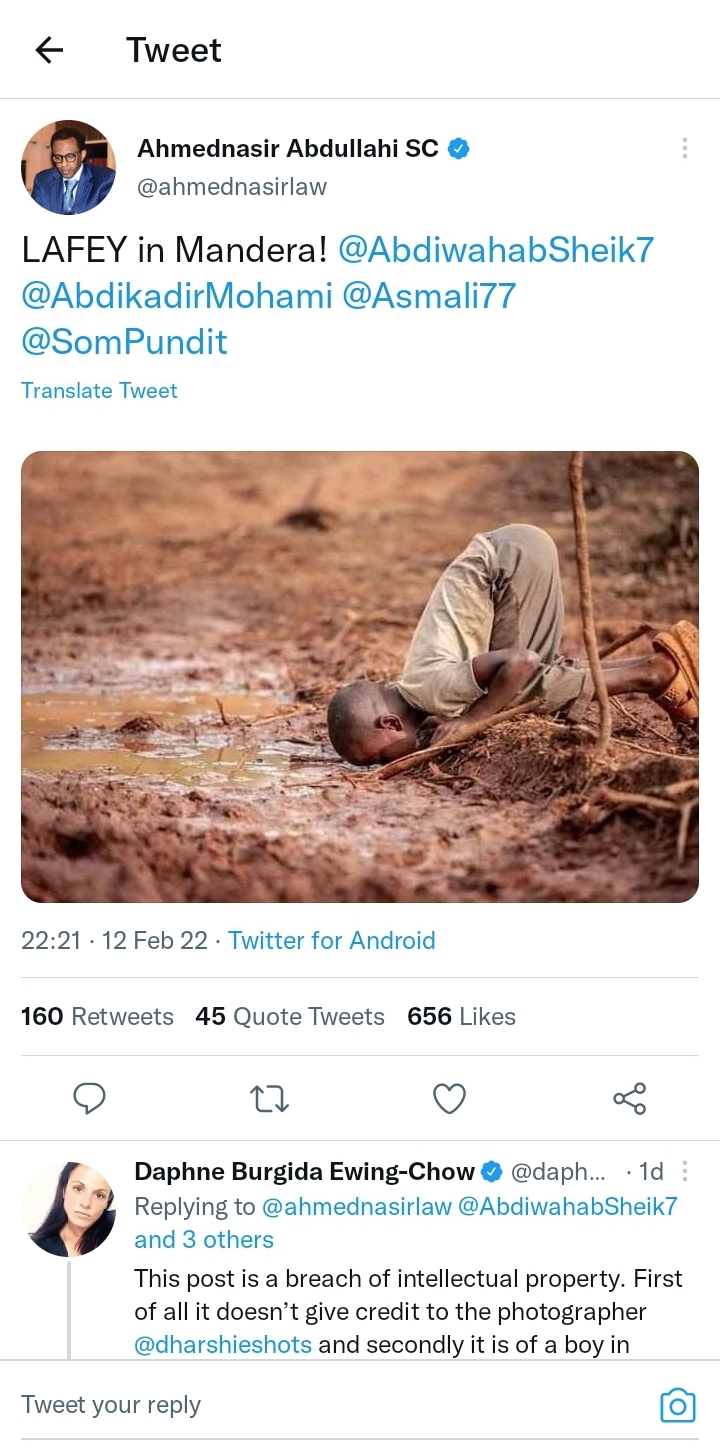Open @AbdiwahabSheik7 mention in tweet text
This screenshot has height=1449, width=720.
tap(496, 250)
